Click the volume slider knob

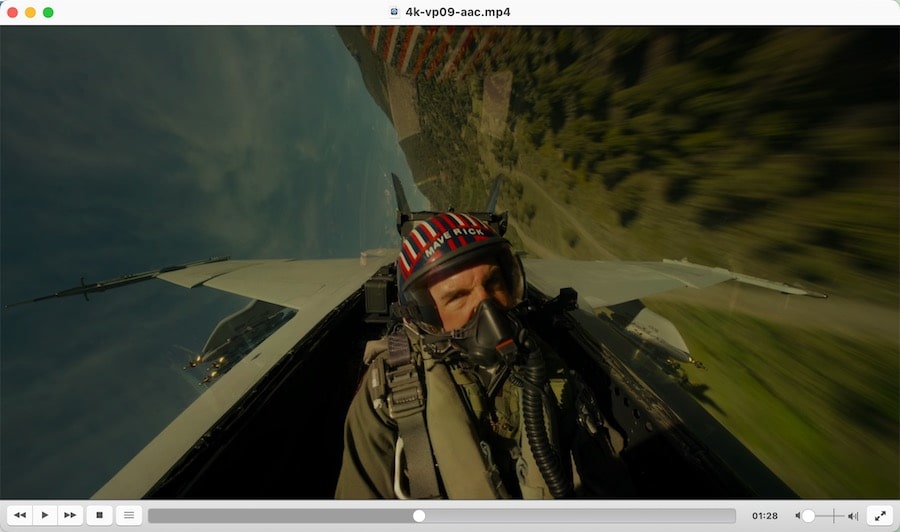(808, 516)
